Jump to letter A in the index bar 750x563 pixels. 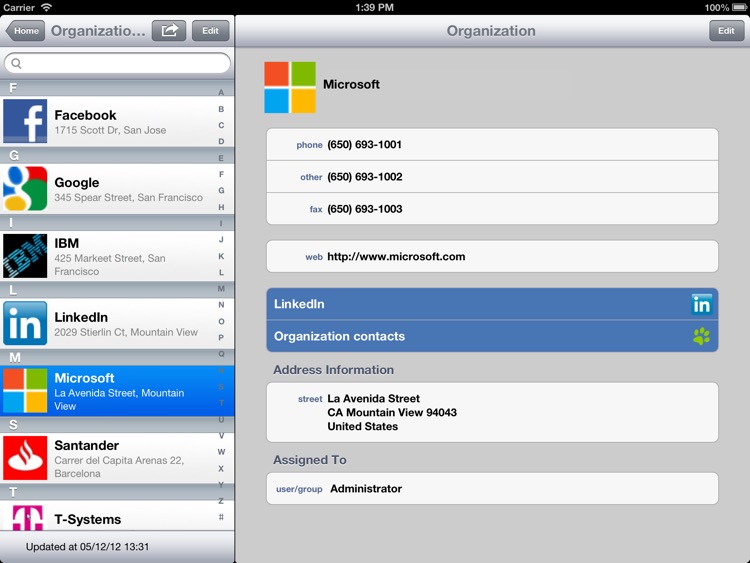[221, 92]
